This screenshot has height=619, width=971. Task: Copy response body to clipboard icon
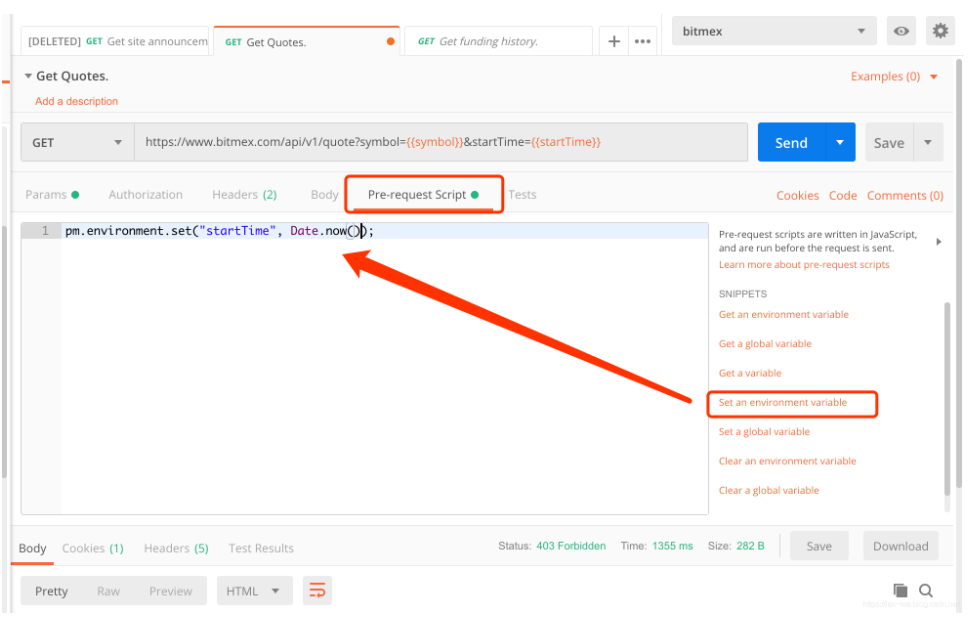click(x=900, y=590)
